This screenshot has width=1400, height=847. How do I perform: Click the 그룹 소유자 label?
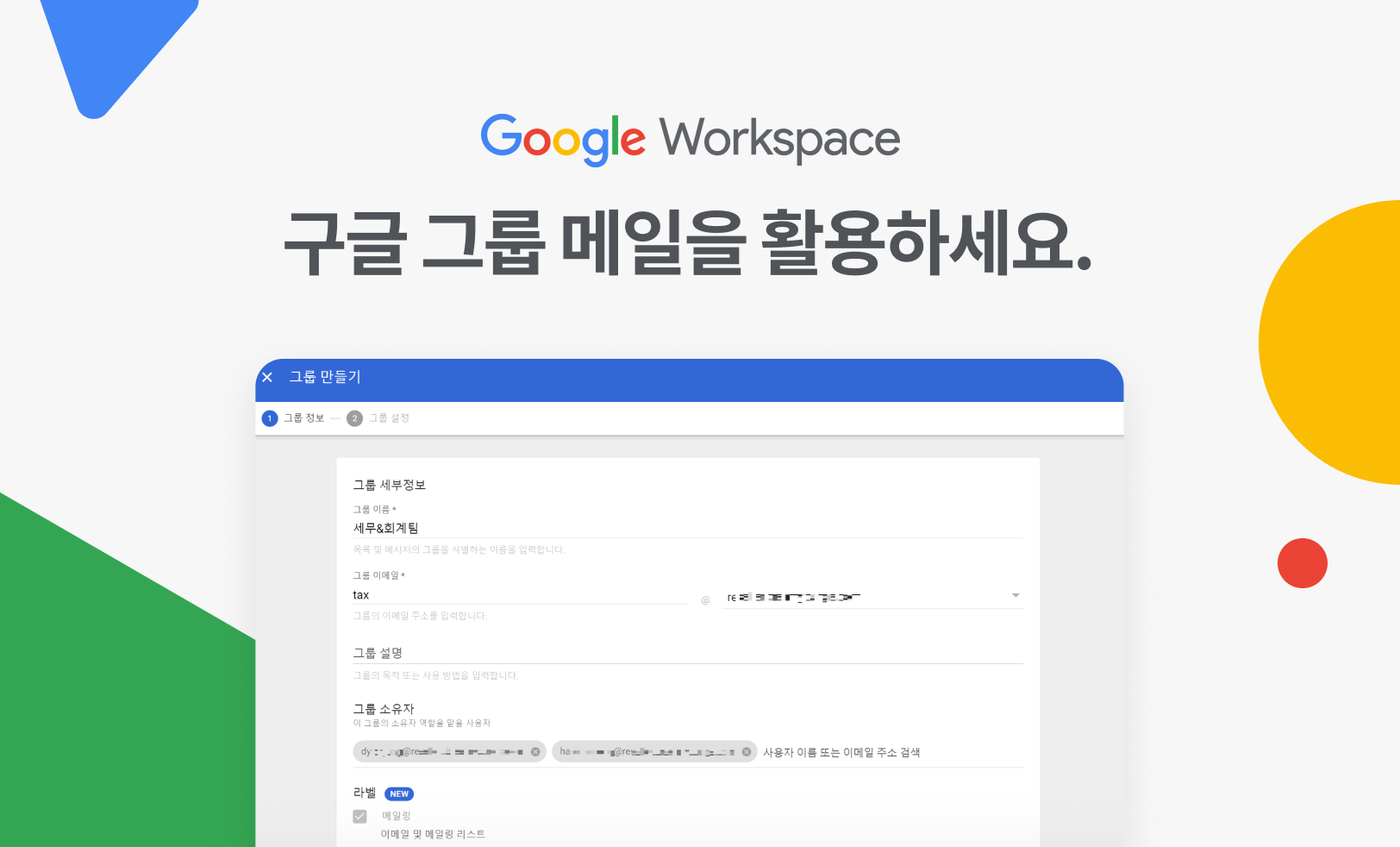pyautogui.click(x=384, y=708)
